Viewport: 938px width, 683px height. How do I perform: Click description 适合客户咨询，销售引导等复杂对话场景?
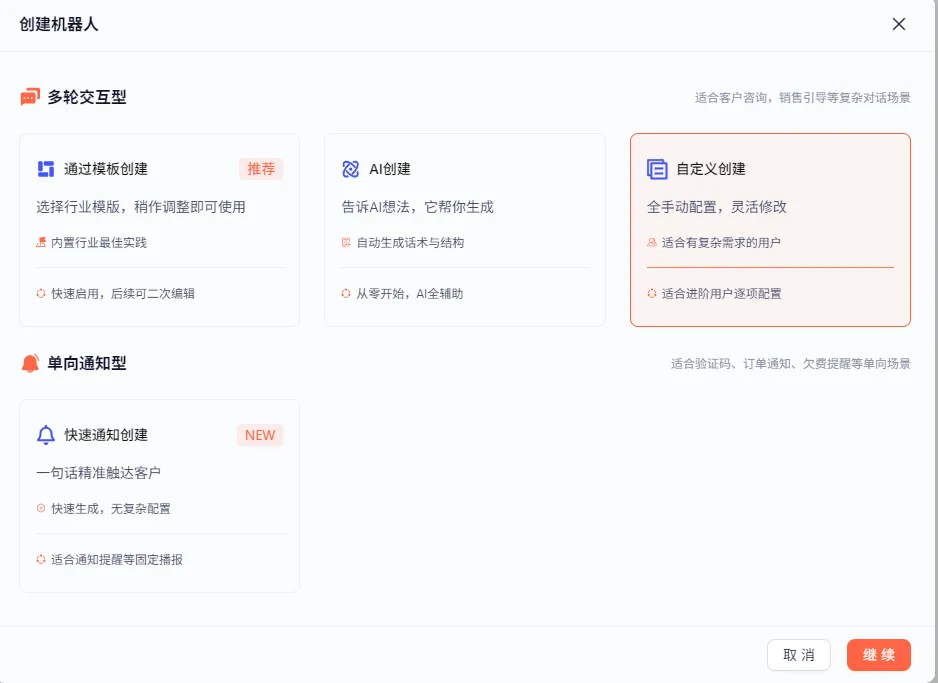coord(803,97)
